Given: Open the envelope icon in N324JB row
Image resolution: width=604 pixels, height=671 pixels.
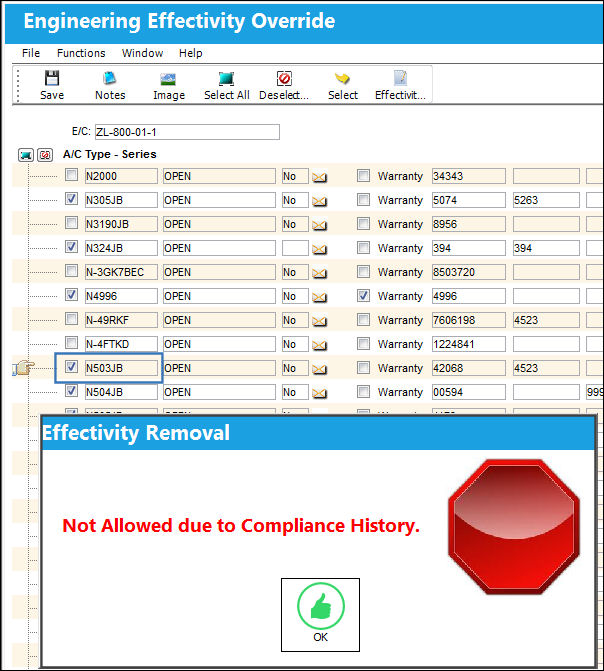Looking at the screenshot, I should 319,249.
